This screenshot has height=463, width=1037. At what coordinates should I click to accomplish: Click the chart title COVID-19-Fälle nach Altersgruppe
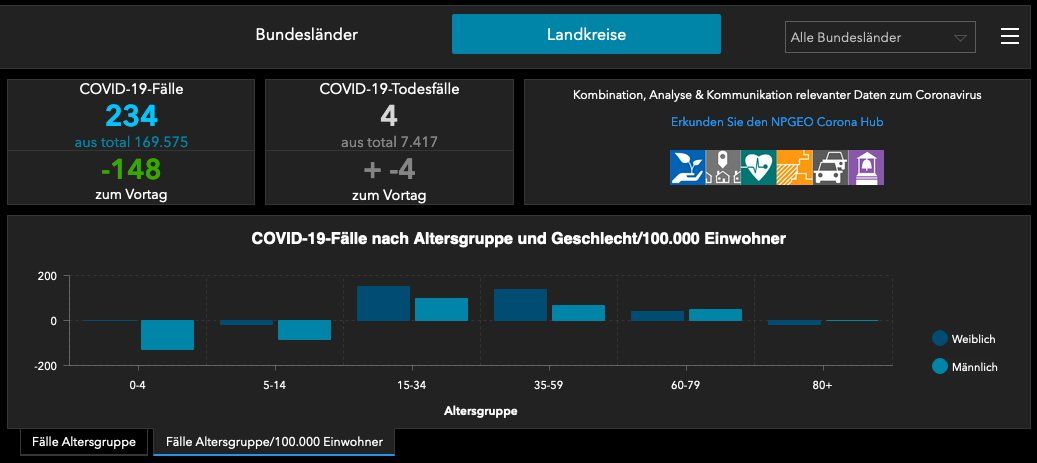[518, 239]
